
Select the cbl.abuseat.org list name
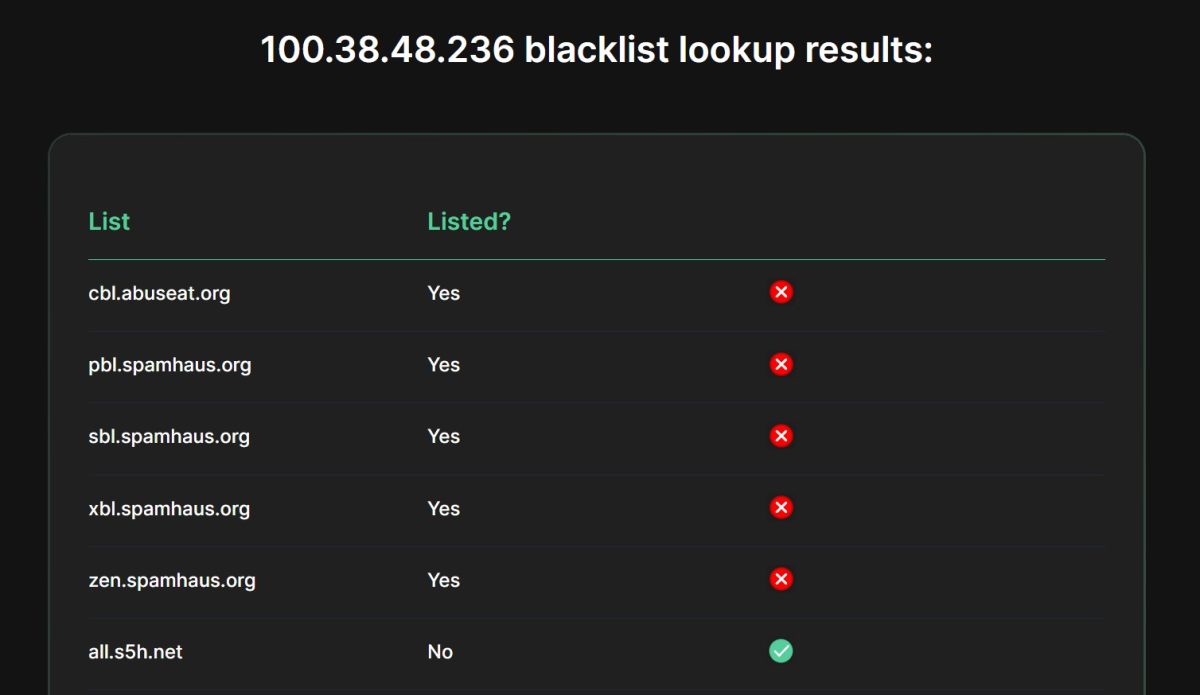point(159,293)
